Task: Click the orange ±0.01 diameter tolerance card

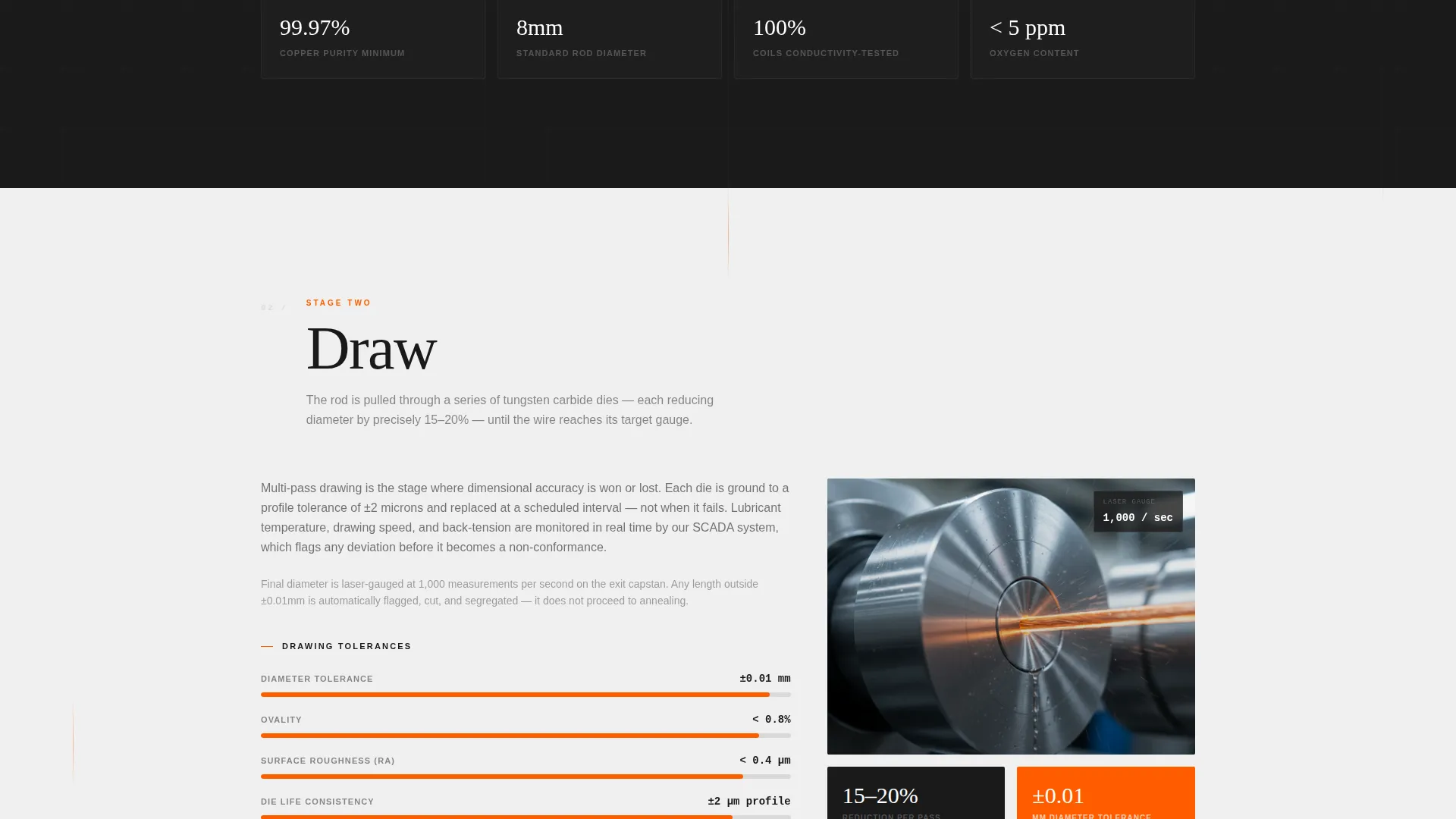Action: (1106, 793)
